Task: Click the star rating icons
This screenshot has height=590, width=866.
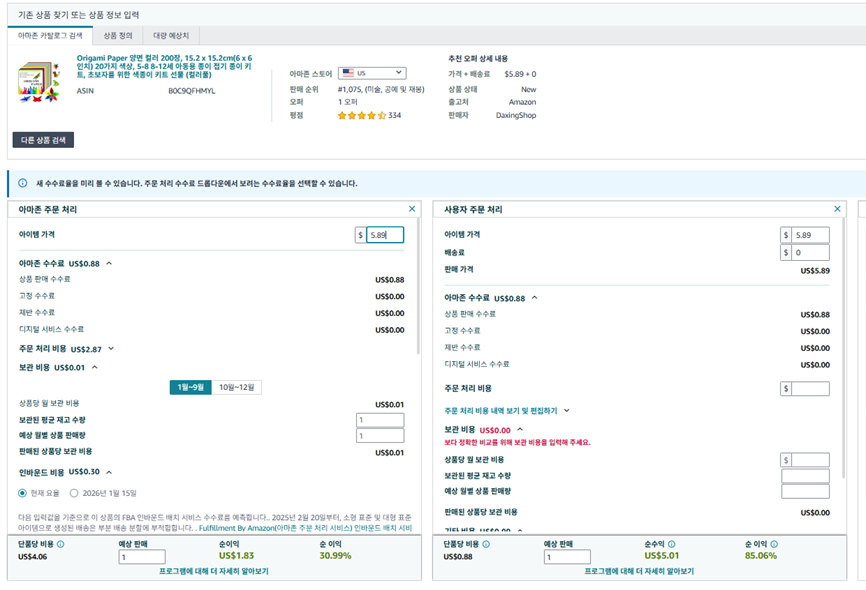Action: point(362,115)
